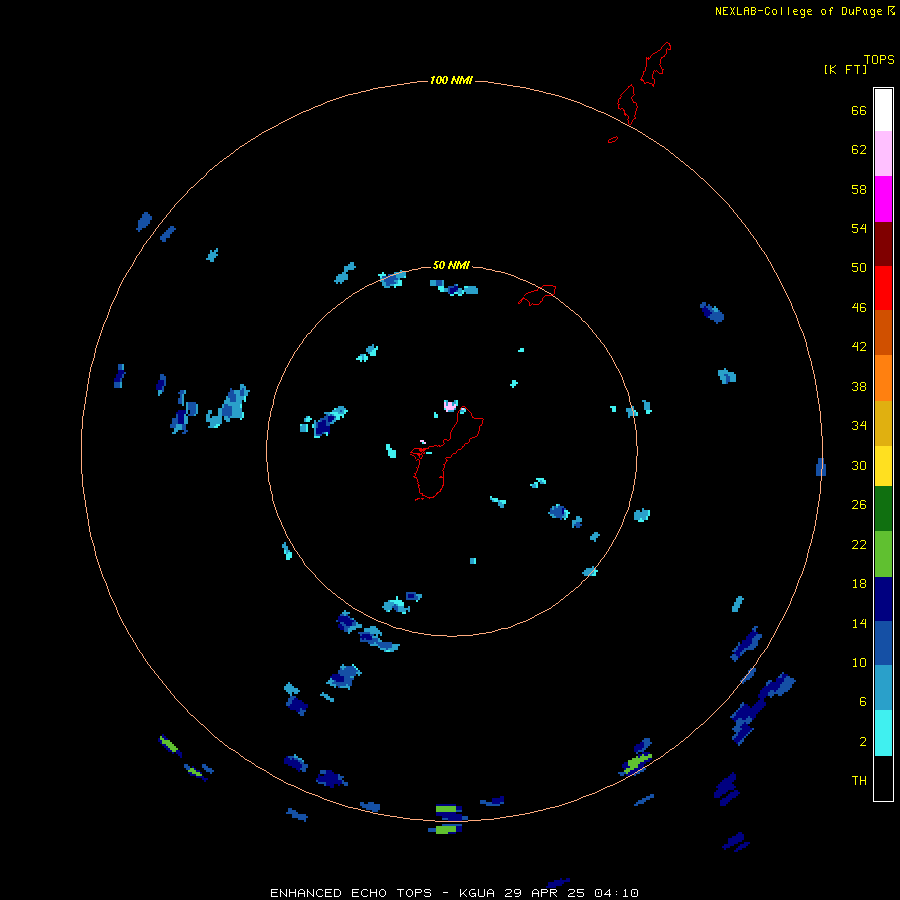
Task: Click the 50 value on the legend scale
Action: 859,268
